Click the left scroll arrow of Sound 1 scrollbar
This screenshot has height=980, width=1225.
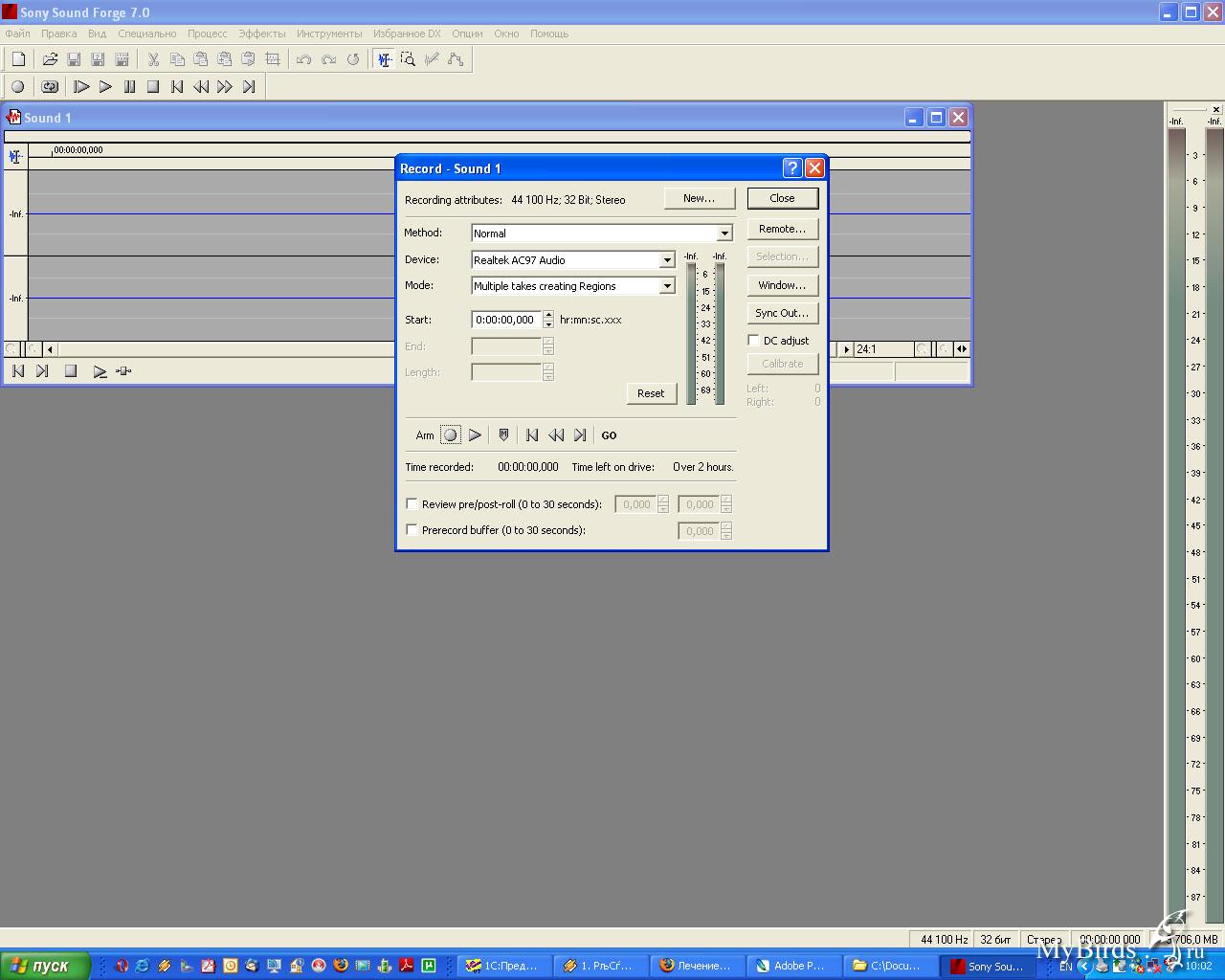tap(50, 349)
